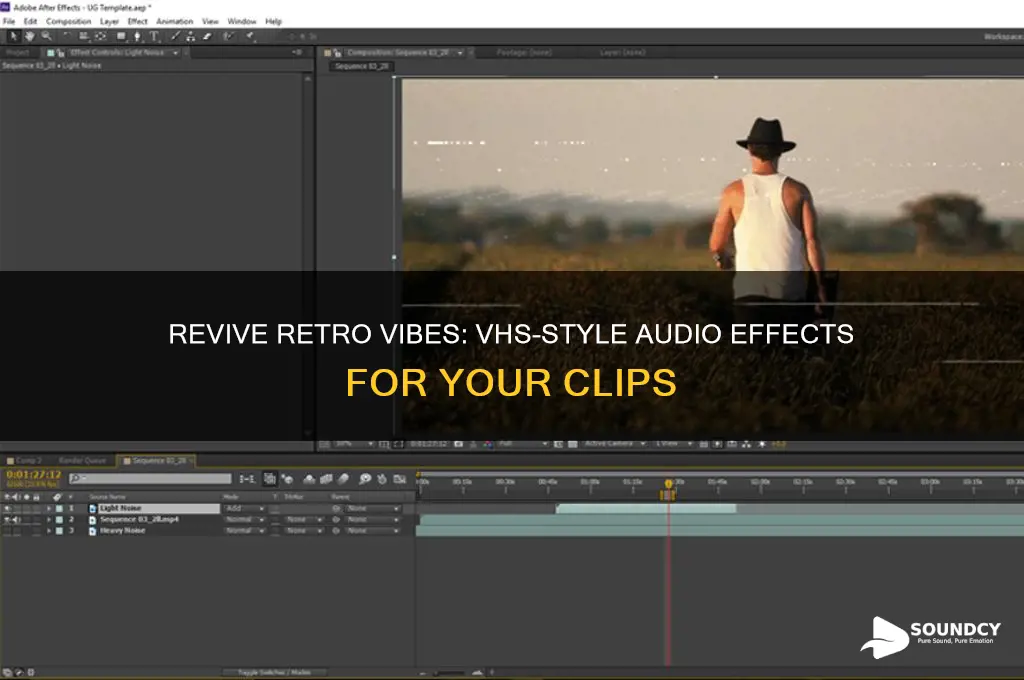1024x680 pixels.
Task: Select the Rotation tool
Action: click(x=67, y=37)
